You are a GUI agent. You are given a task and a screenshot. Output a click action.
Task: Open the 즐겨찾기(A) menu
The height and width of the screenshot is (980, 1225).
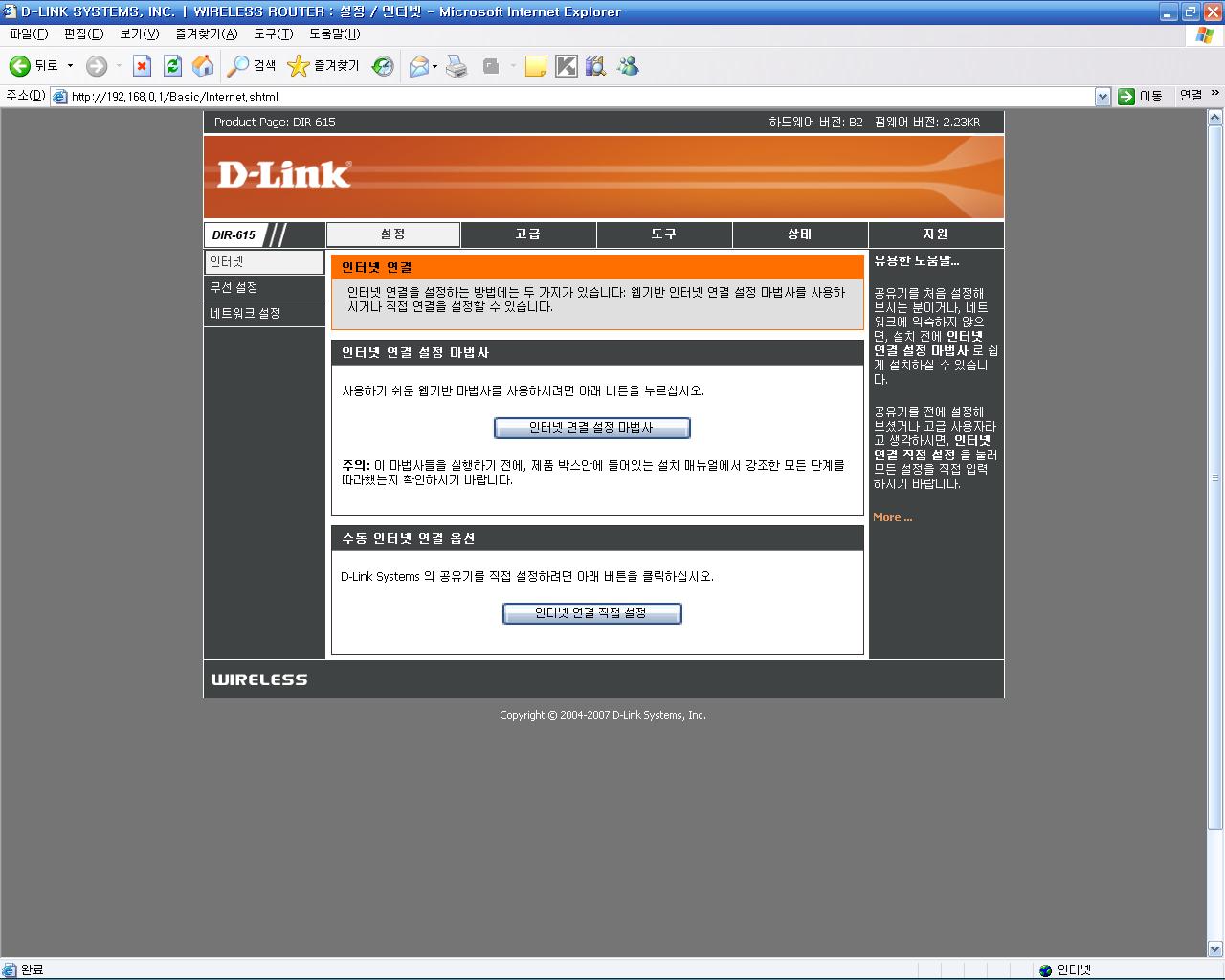[x=207, y=33]
